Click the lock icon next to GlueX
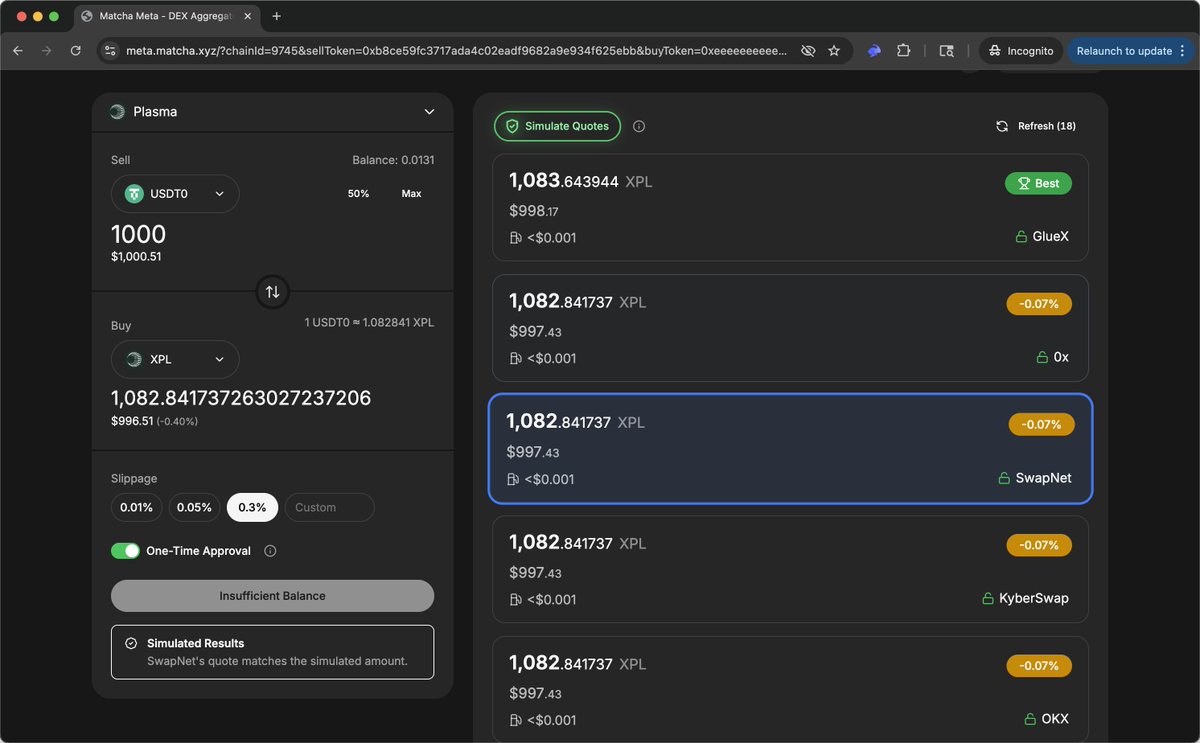Screen dimensions: 1200x743 (x=1021, y=237)
